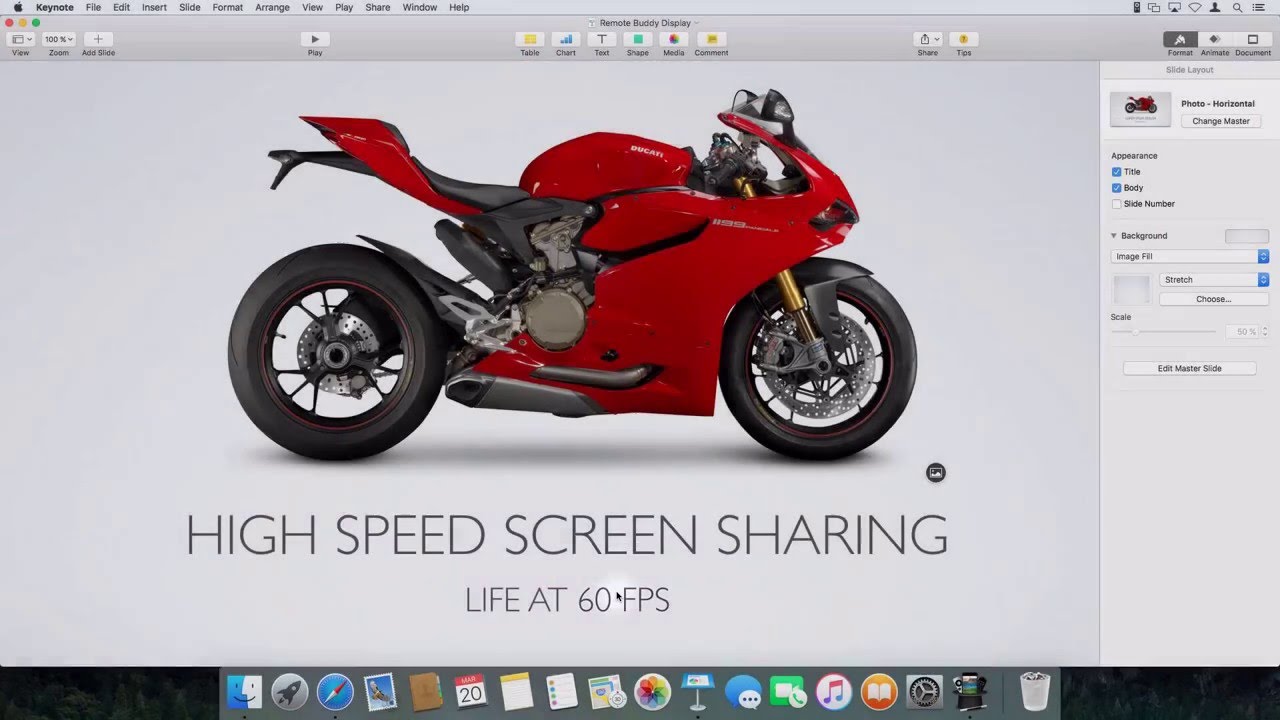Open the Apple menu
This screenshot has height=720, width=1280.
tap(17, 7)
